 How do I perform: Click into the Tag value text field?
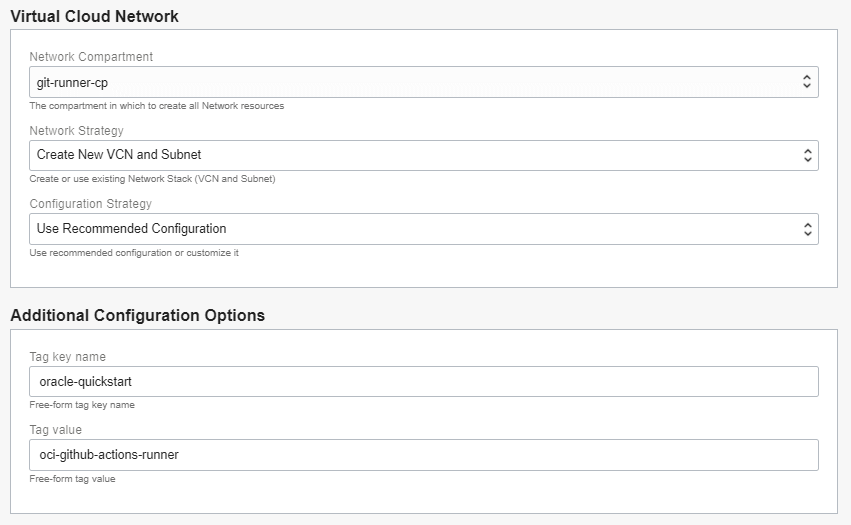423,455
